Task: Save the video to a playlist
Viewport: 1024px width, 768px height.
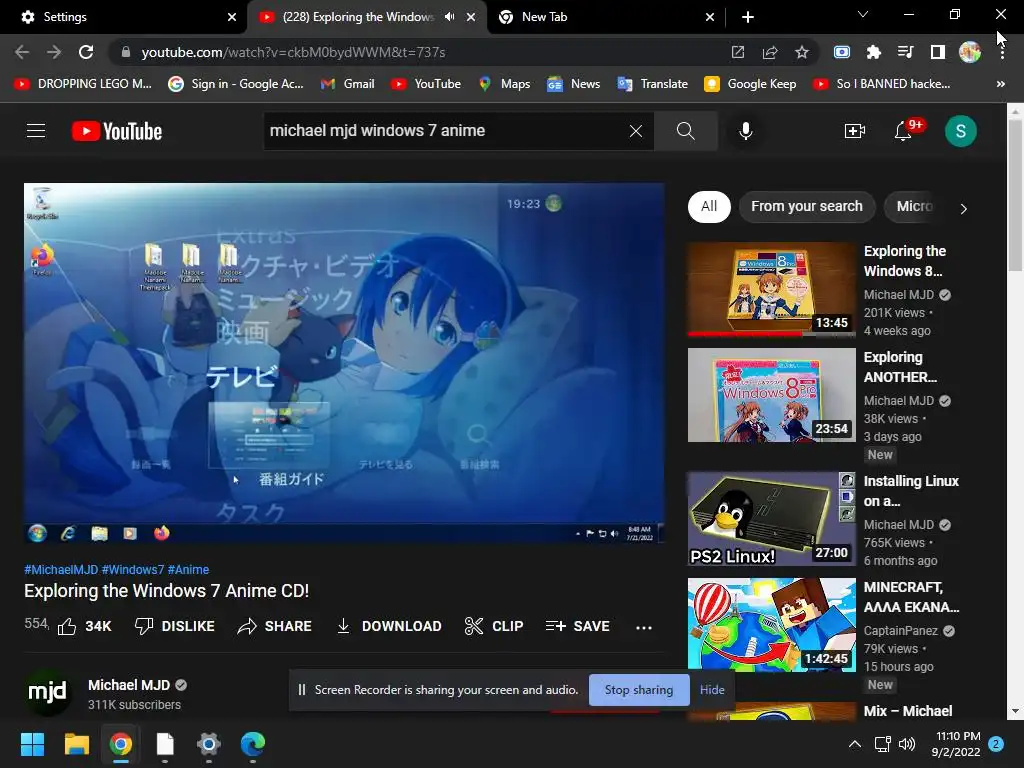Action: 577,626
